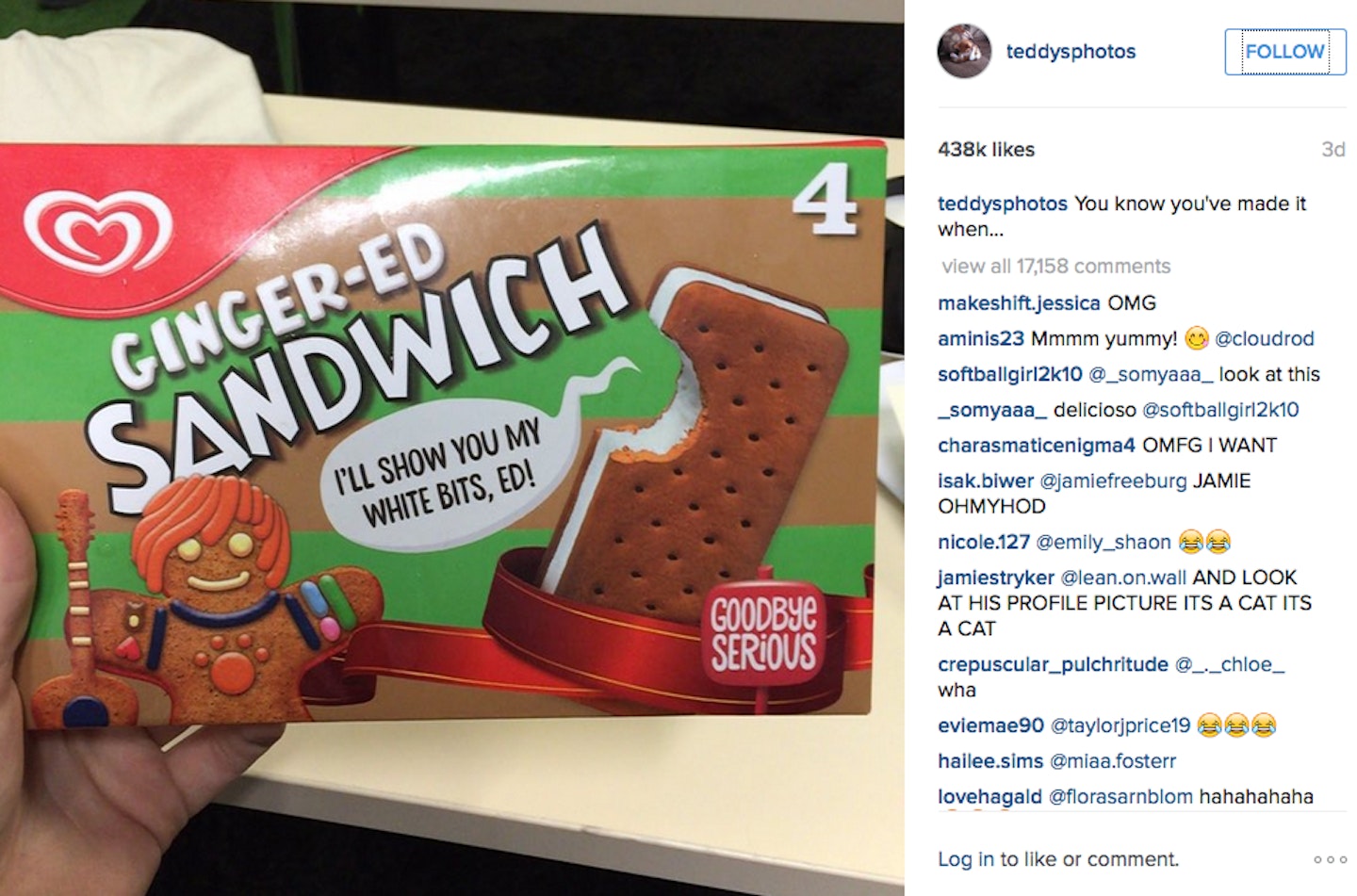1357x896 pixels.
Task: Click the teddysphotos profile avatar
Action: coord(964,51)
